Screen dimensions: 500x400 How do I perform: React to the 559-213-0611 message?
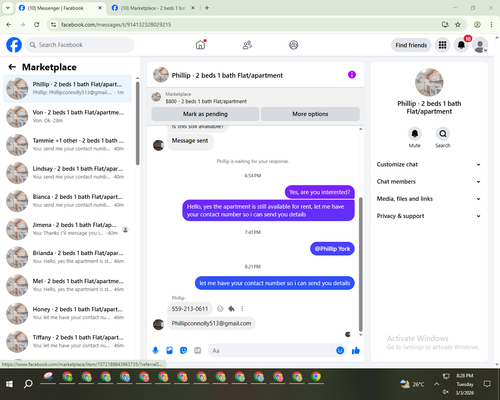pos(220,309)
